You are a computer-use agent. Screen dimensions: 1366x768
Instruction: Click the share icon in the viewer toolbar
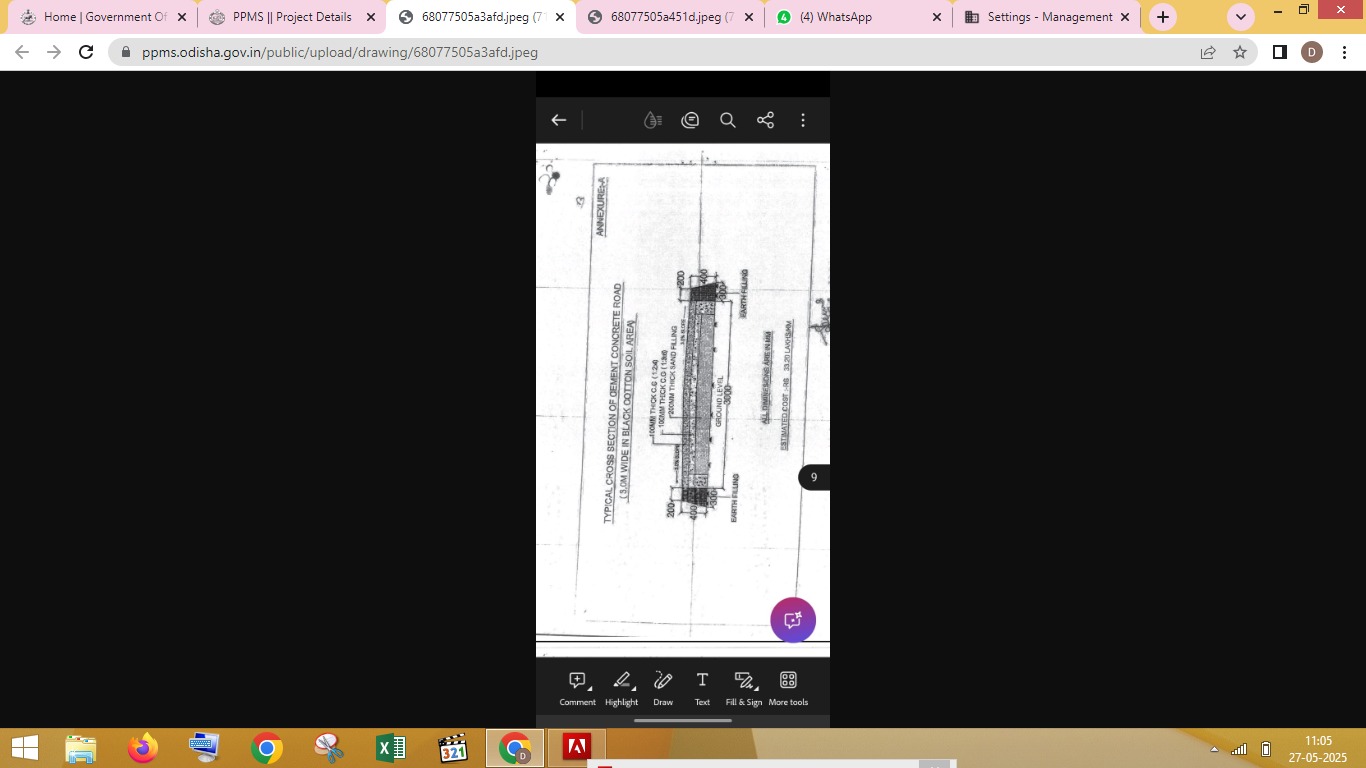pos(765,120)
